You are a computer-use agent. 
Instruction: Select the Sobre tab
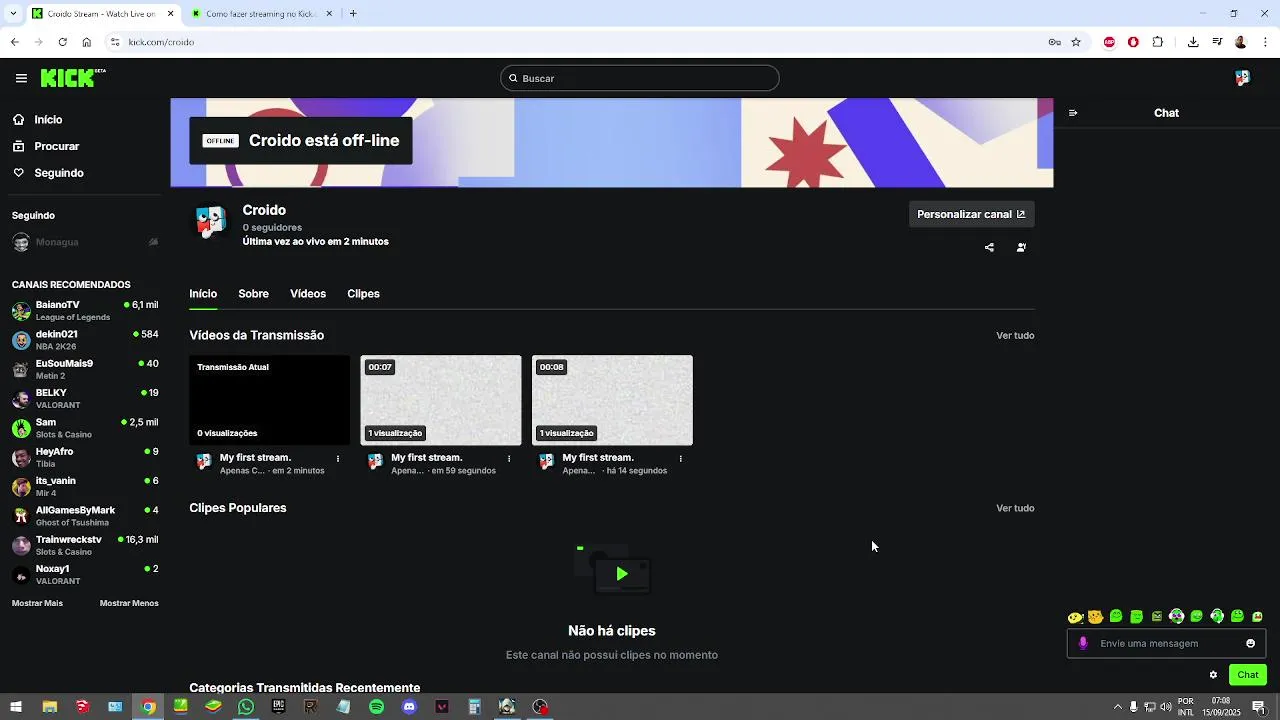point(253,294)
